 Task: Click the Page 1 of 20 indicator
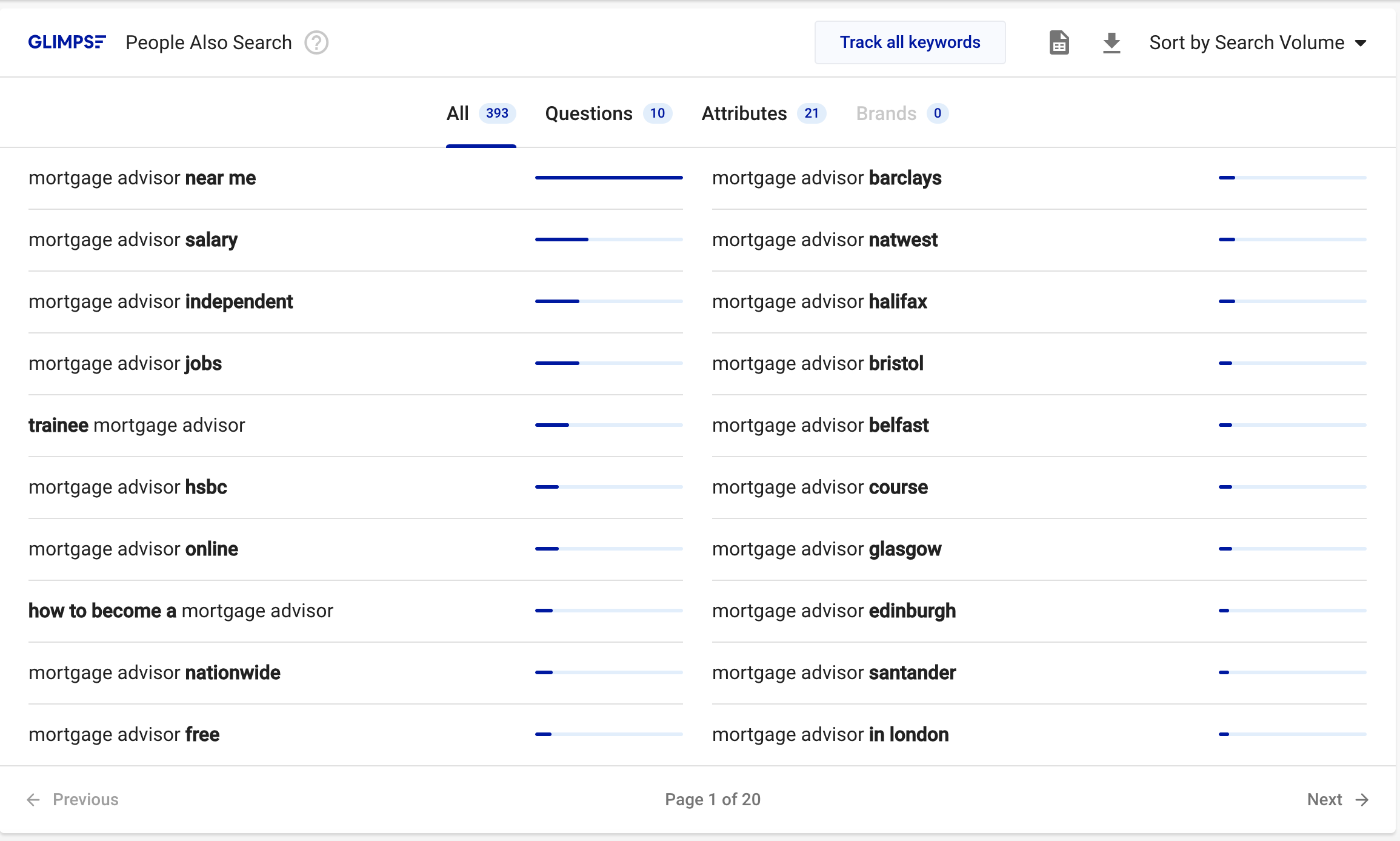coord(712,800)
